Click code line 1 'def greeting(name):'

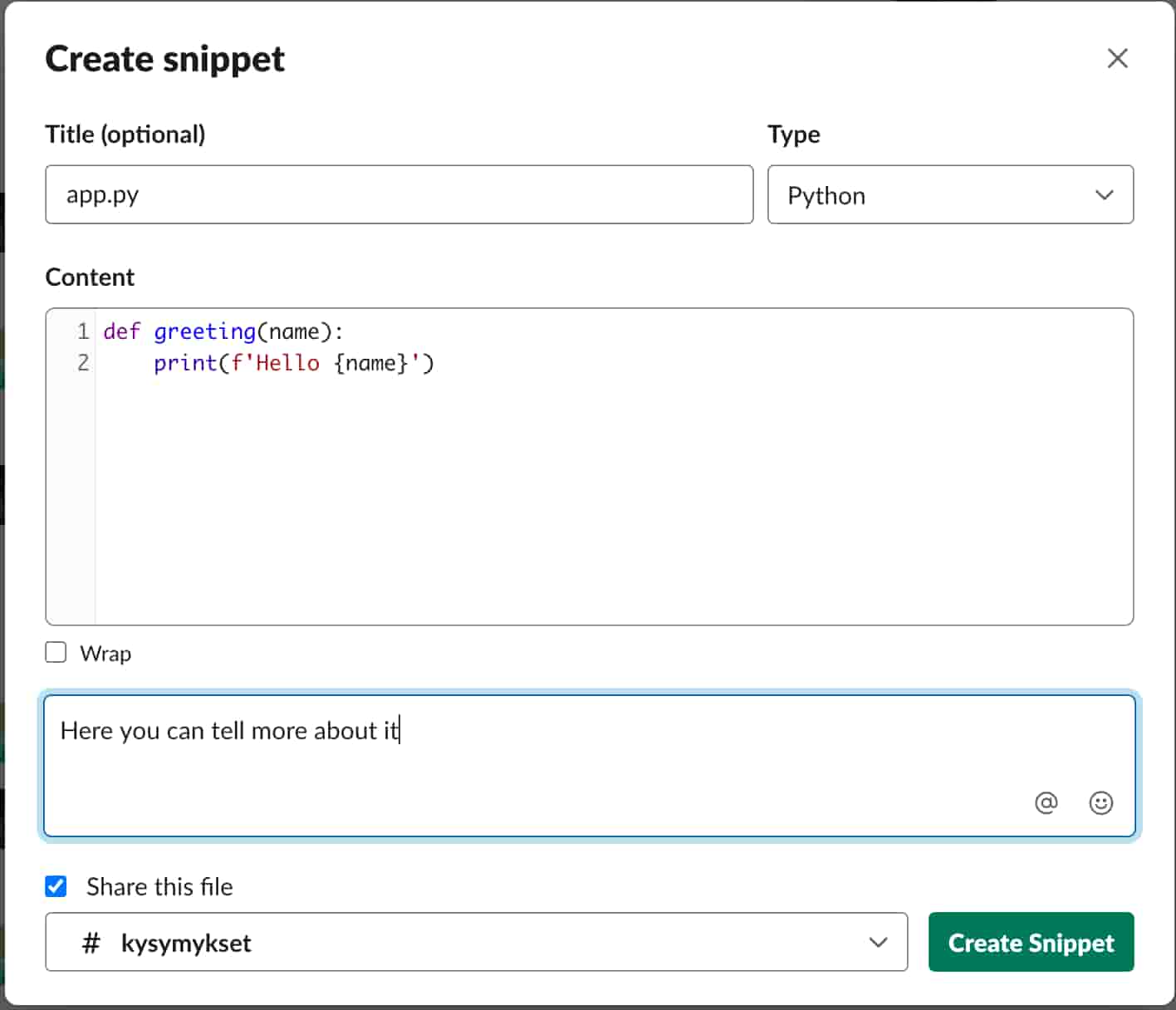point(223,331)
